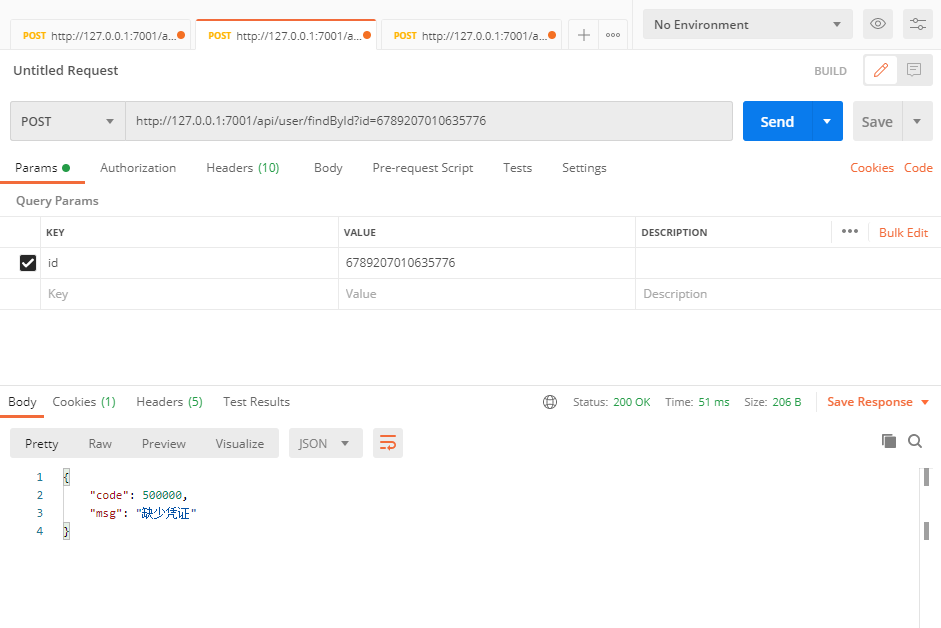Click the 51 ms time value
The image size is (941, 628).
pos(714,402)
